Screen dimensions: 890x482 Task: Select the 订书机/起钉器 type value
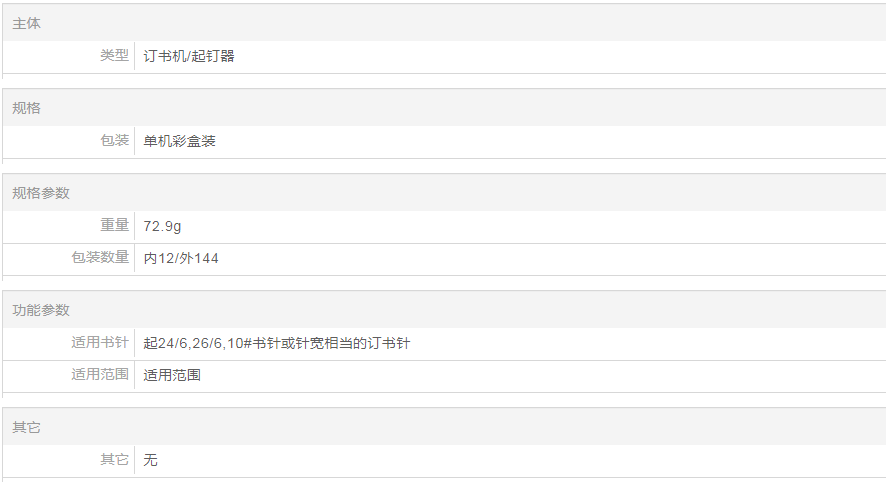tap(189, 57)
